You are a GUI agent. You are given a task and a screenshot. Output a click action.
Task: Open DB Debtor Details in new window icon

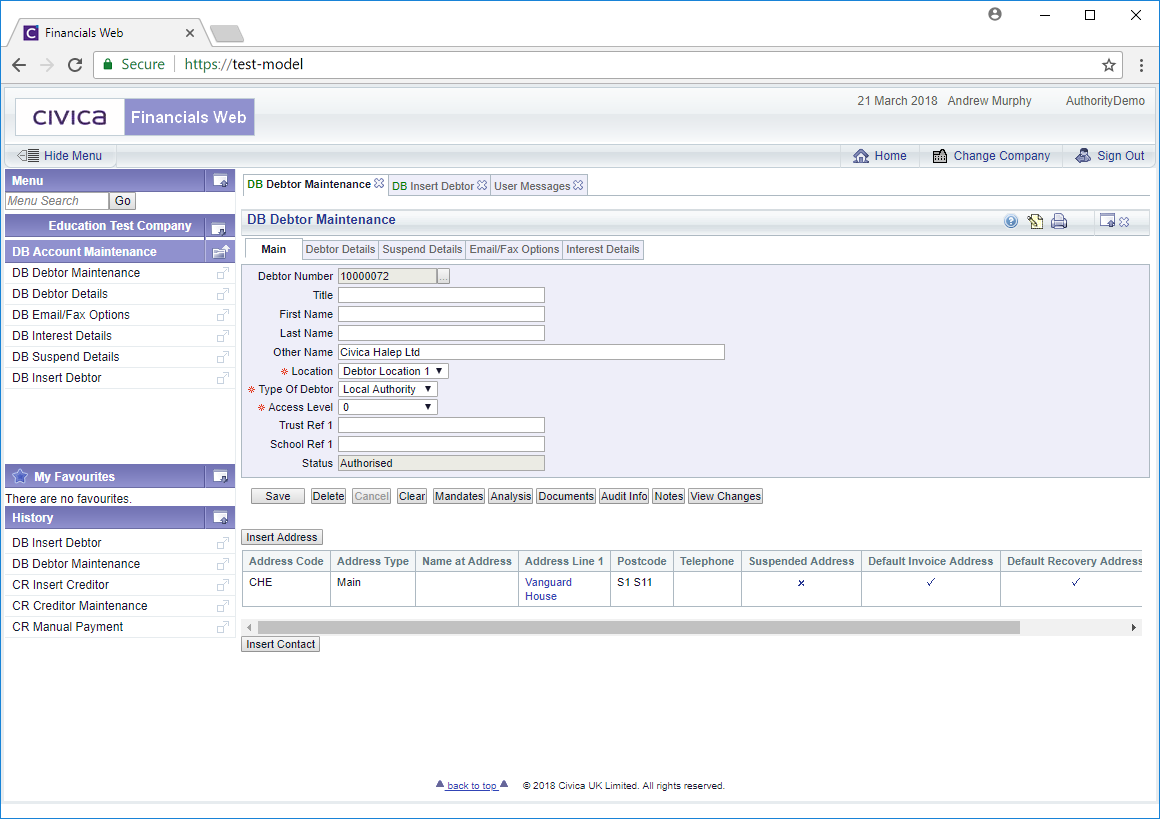[x=223, y=294]
